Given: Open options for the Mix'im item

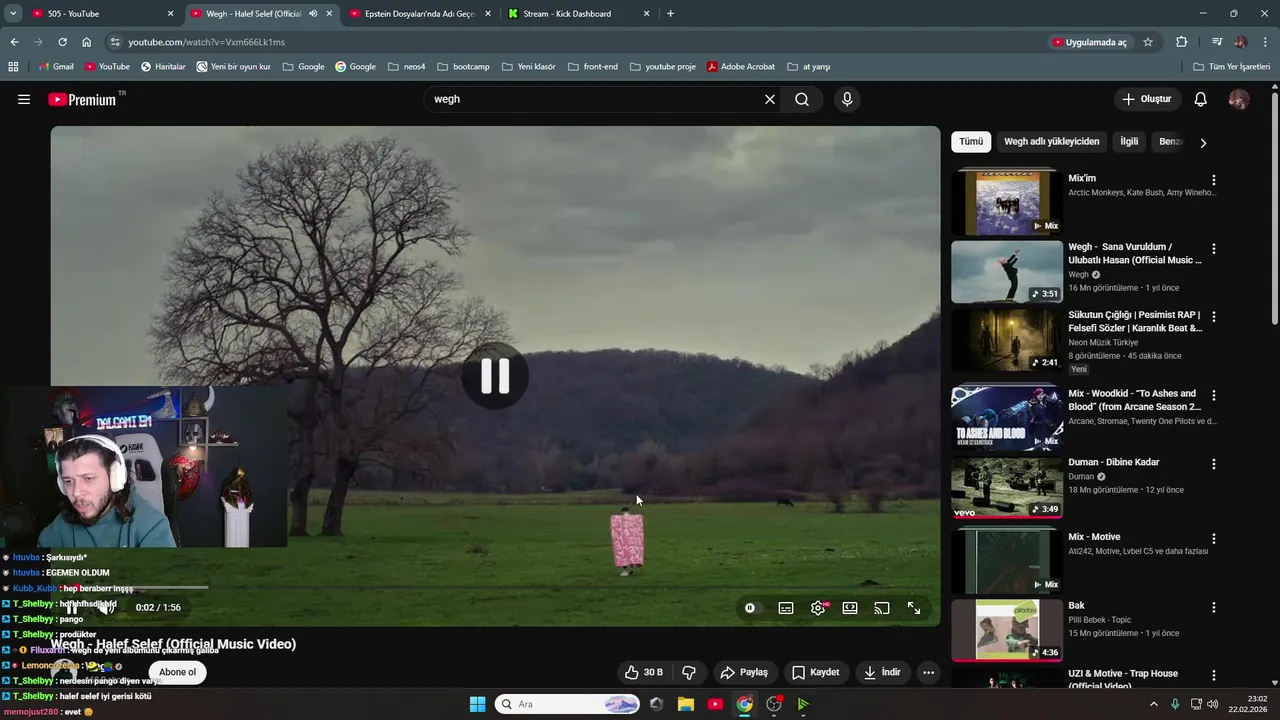Looking at the screenshot, I should tap(1214, 180).
